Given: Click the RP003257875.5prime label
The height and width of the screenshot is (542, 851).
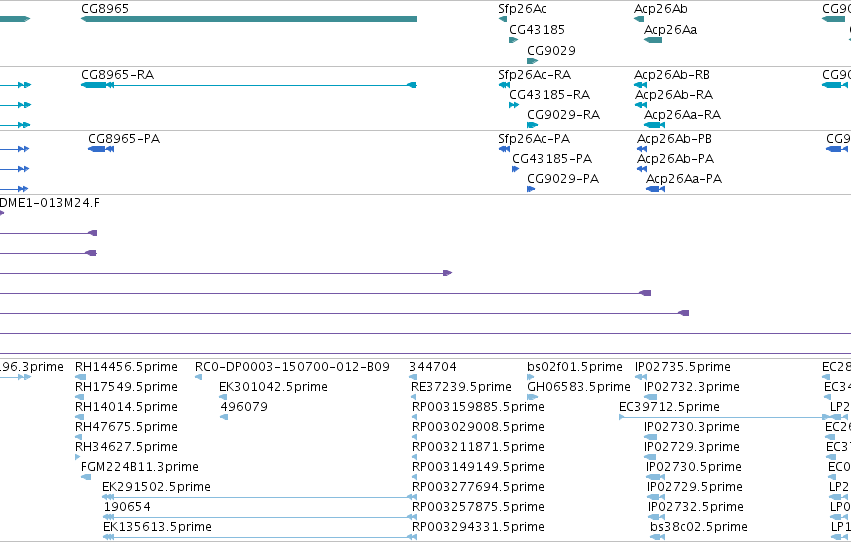Looking at the screenshot, I should click(x=478, y=507).
